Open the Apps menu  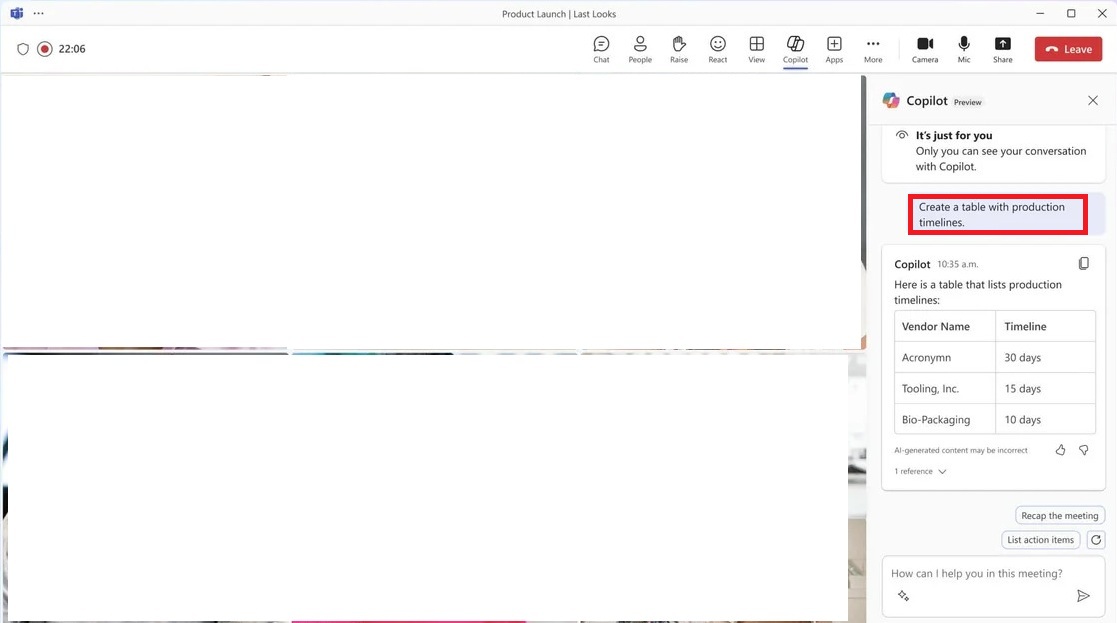(834, 49)
